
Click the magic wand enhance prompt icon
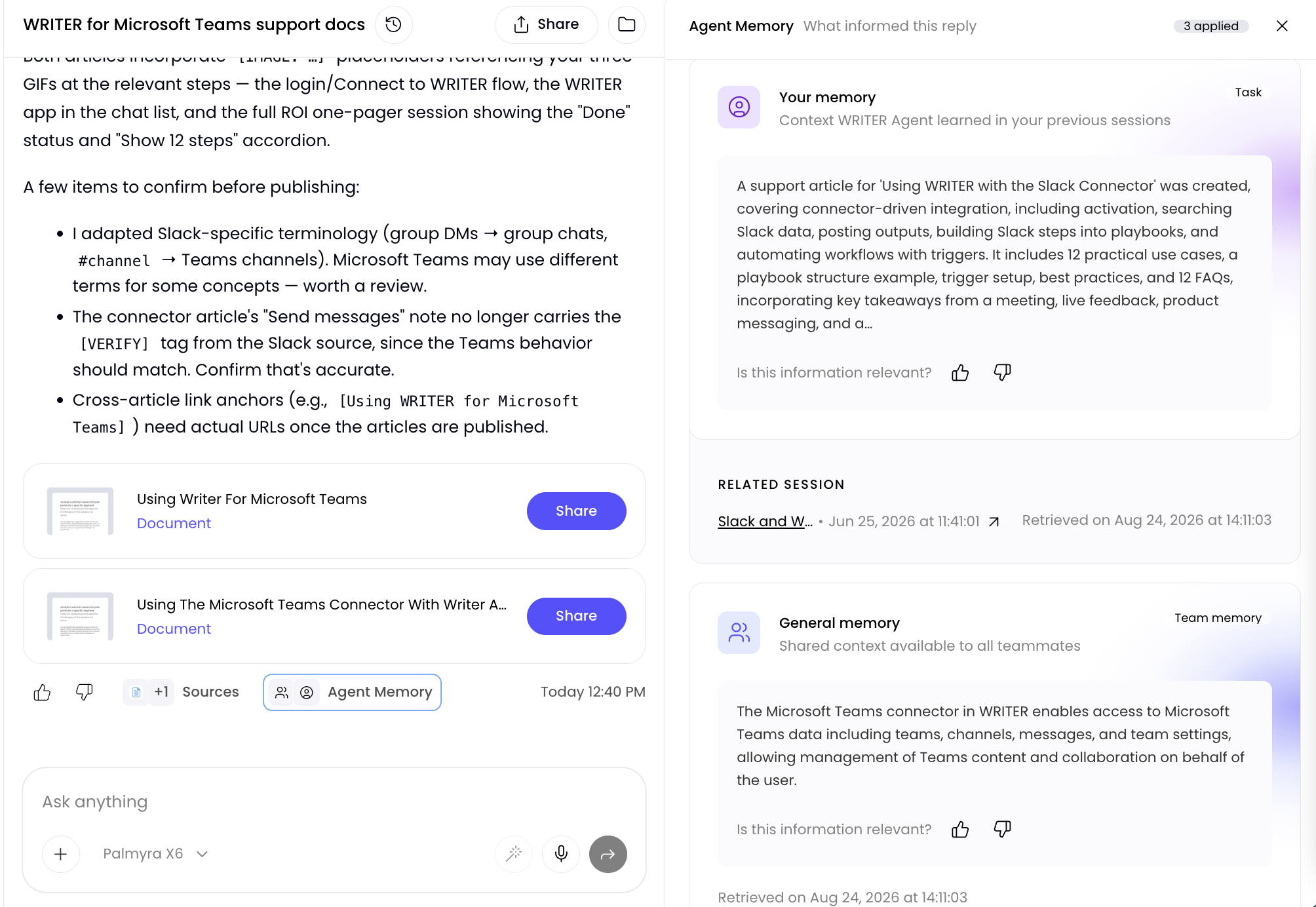514,854
